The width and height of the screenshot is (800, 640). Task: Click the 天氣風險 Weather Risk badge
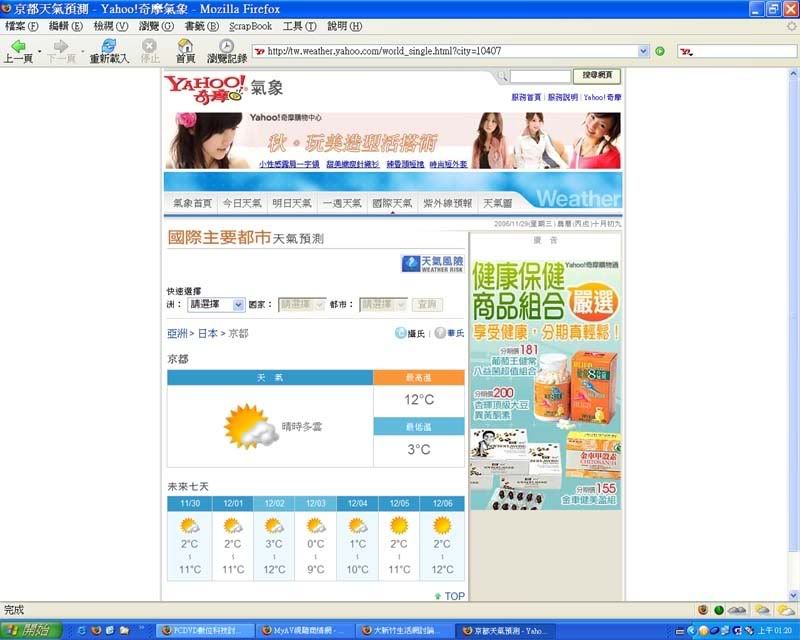coord(432,264)
